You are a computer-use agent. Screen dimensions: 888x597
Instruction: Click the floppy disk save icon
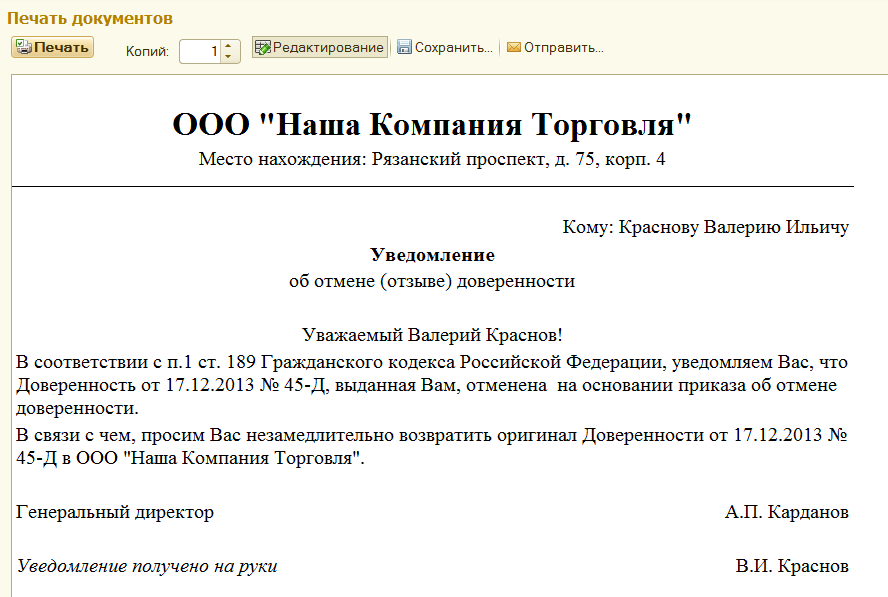(x=404, y=47)
